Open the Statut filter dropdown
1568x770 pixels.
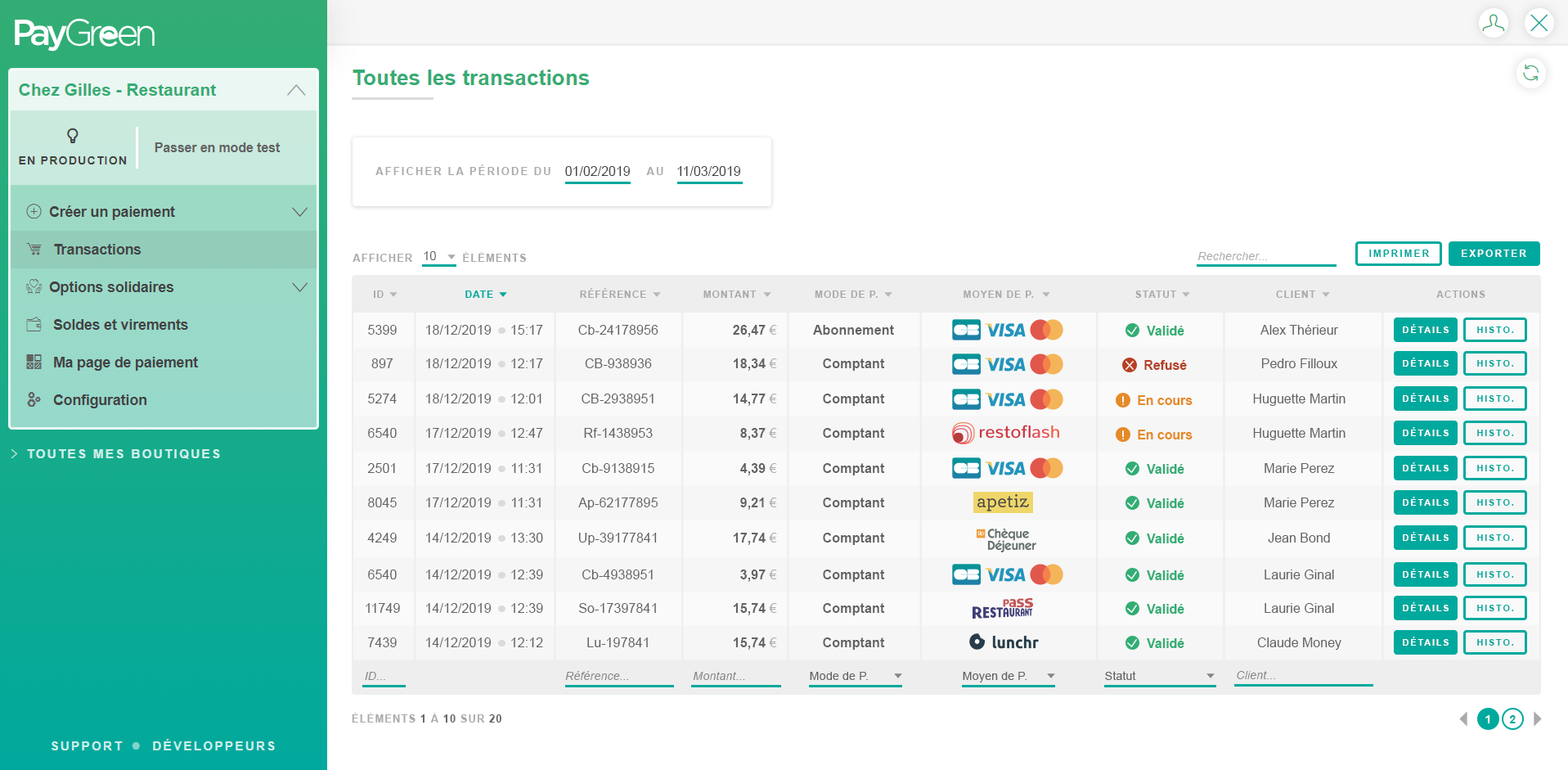(x=1160, y=676)
